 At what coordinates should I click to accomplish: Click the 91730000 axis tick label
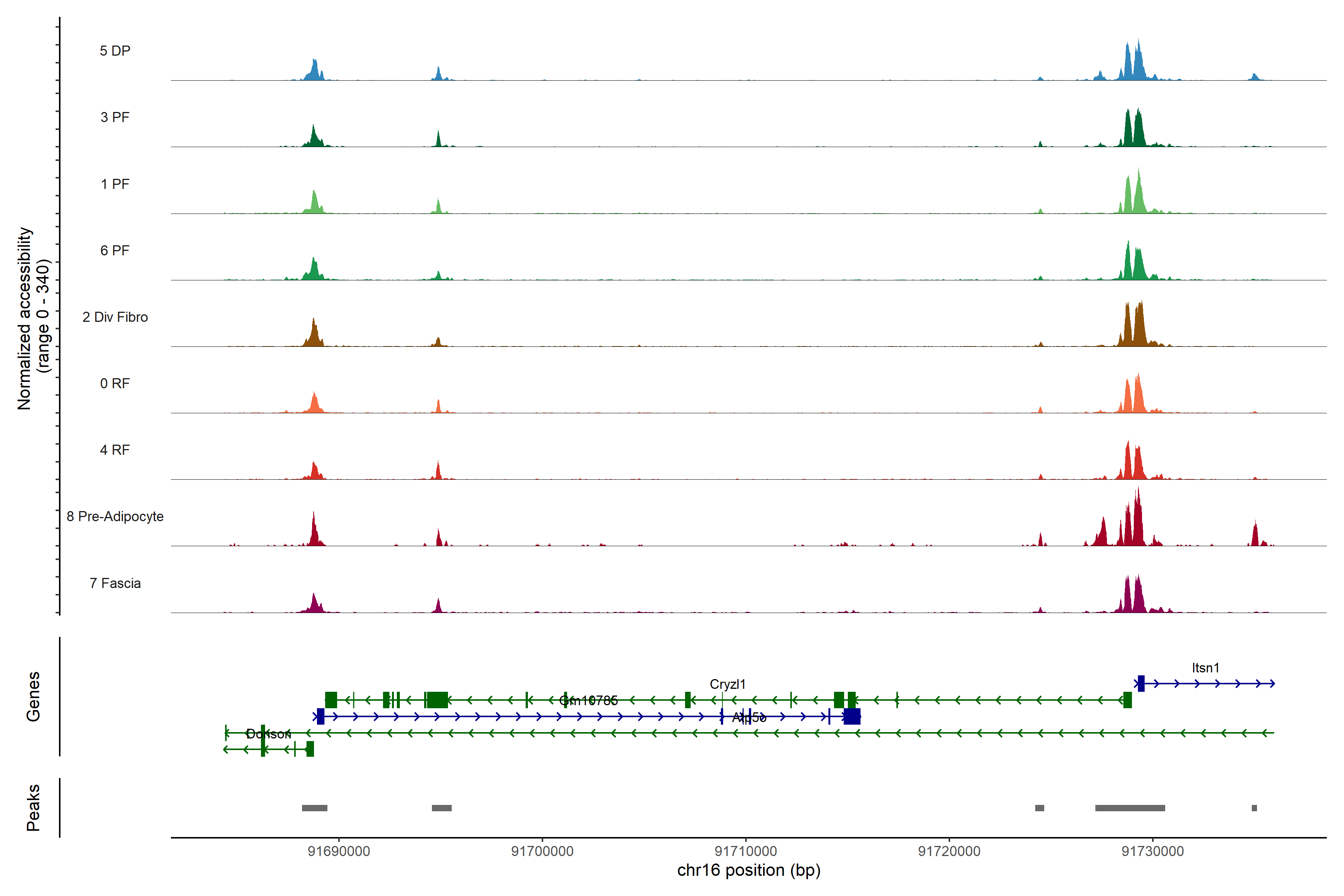pyautogui.click(x=1152, y=852)
